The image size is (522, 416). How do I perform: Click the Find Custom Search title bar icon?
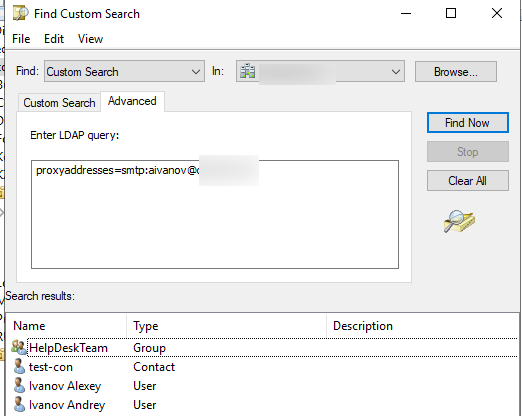(21, 13)
